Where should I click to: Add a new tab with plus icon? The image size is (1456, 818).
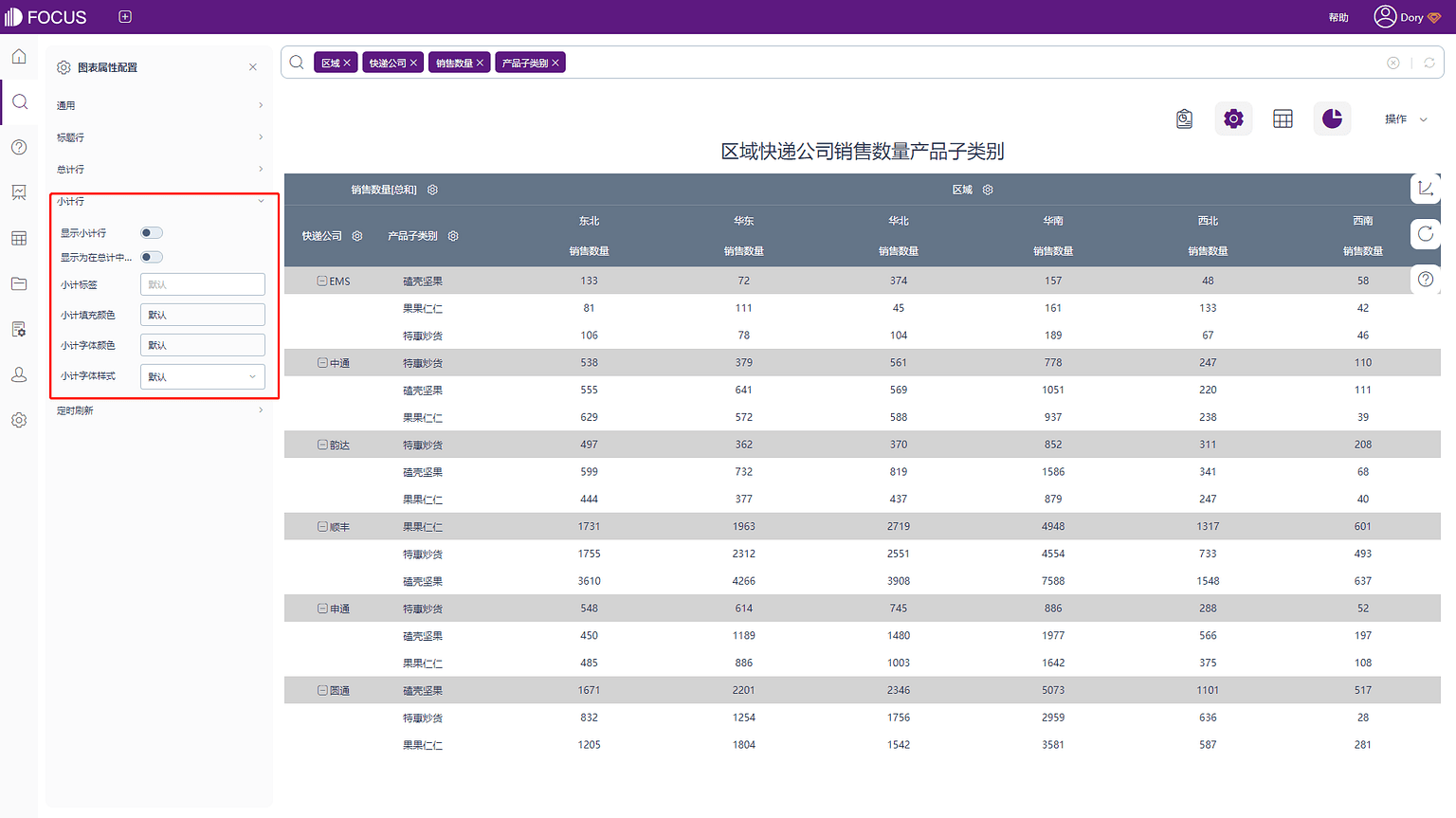point(125,17)
